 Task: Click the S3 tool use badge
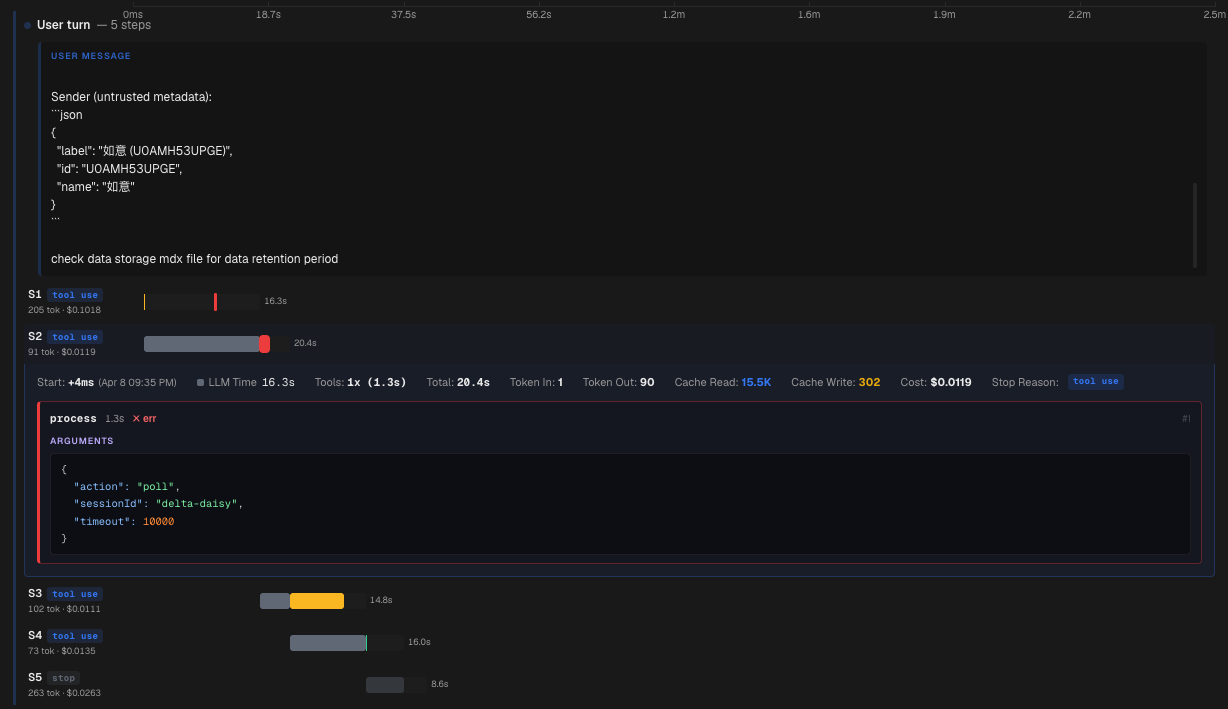75,594
